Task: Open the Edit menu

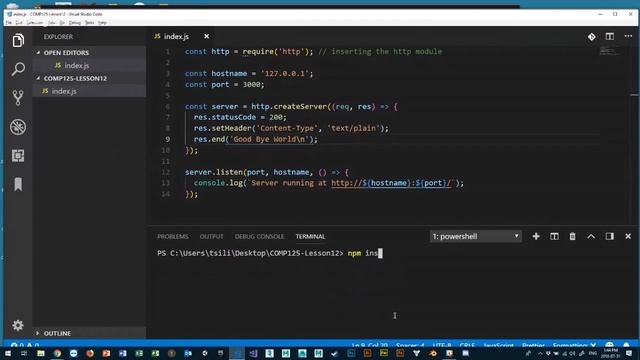Action: click(x=19, y=23)
